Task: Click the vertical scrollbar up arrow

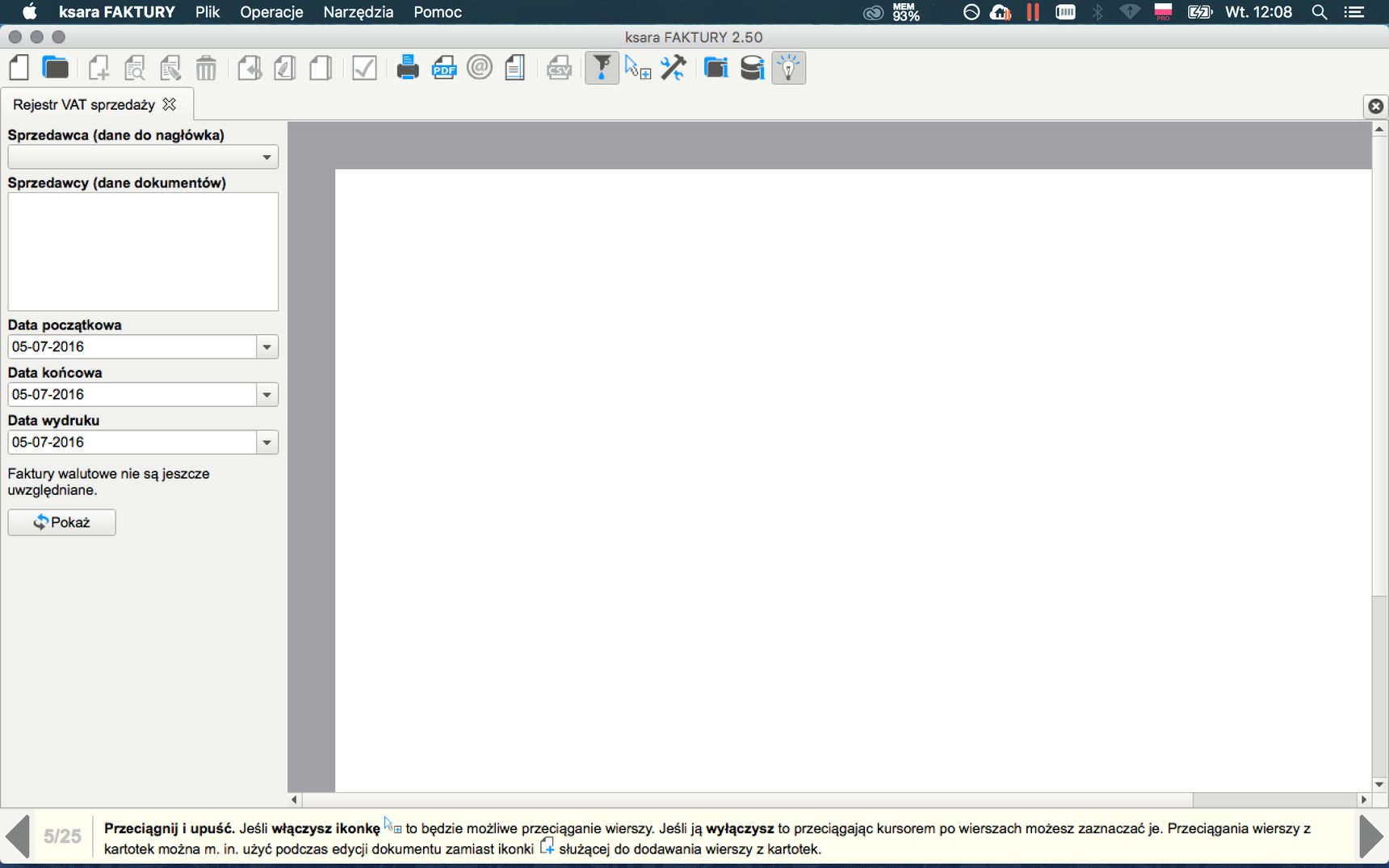Action: point(1379,129)
